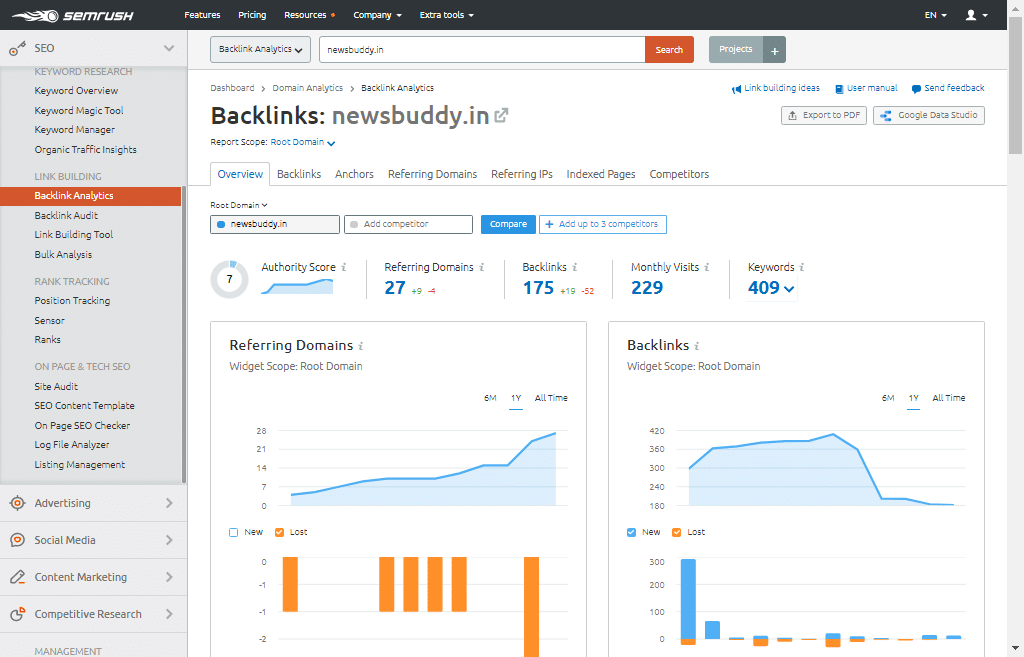
Task: Open newsbuddy.in via the external link icon
Action: point(500,113)
